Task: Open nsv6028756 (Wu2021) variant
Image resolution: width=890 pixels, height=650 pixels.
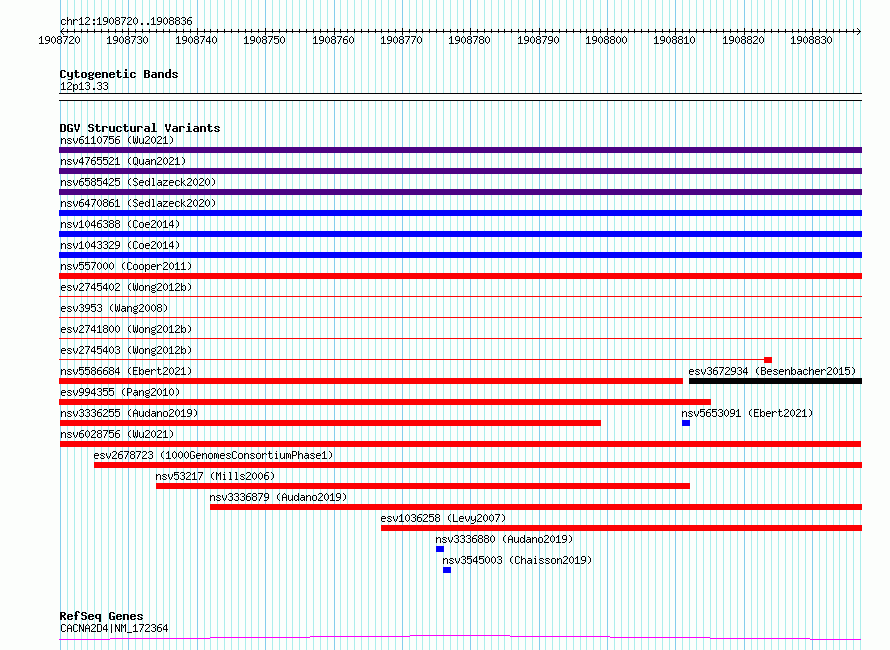Action: (117, 434)
